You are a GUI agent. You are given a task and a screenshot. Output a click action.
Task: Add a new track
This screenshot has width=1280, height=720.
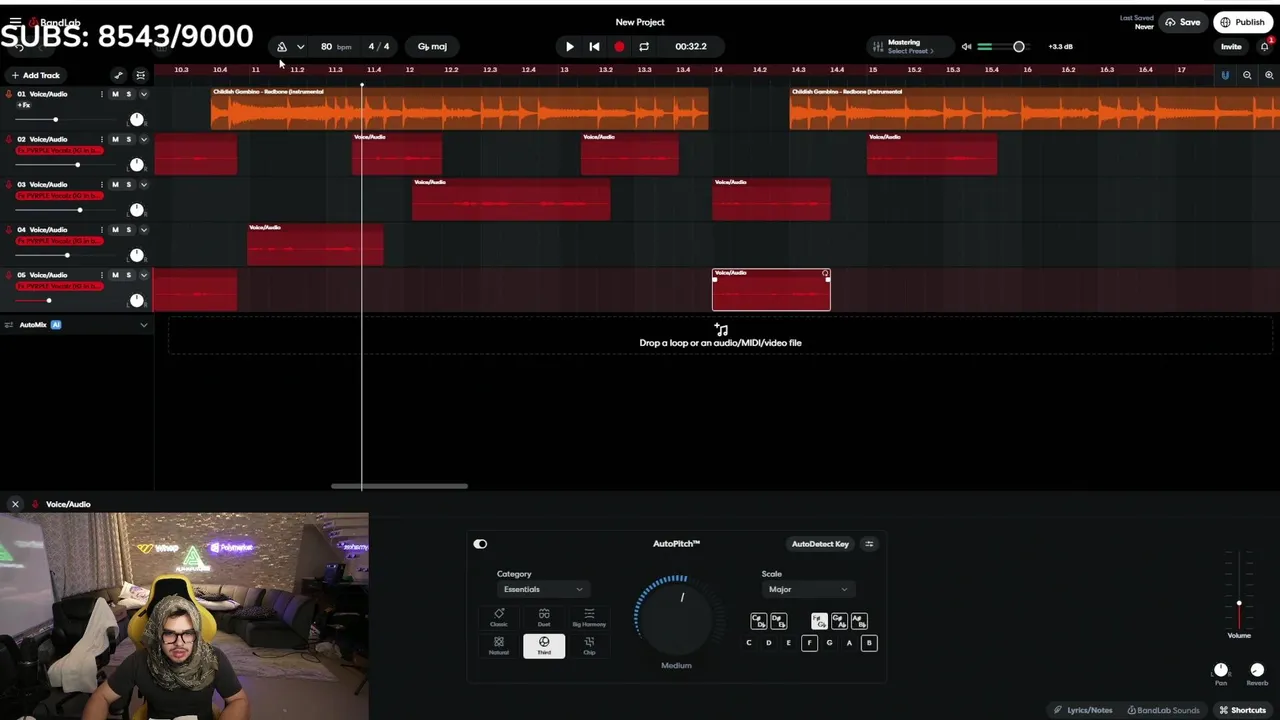[x=35, y=75]
